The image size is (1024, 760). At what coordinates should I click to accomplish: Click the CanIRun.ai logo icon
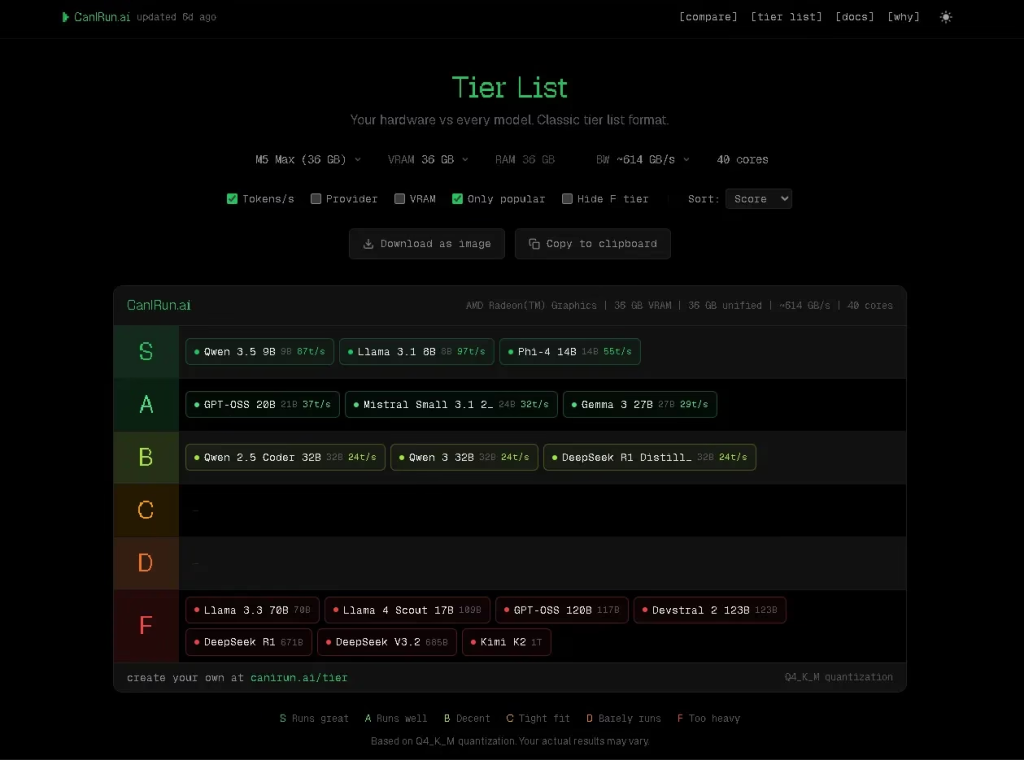point(66,17)
